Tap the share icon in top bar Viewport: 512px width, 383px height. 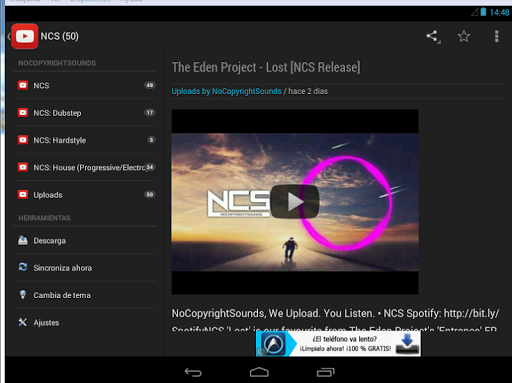click(x=433, y=36)
